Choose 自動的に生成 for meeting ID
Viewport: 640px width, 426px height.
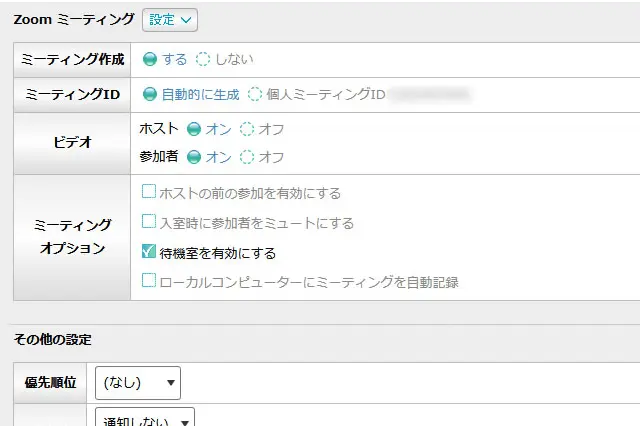pos(150,95)
